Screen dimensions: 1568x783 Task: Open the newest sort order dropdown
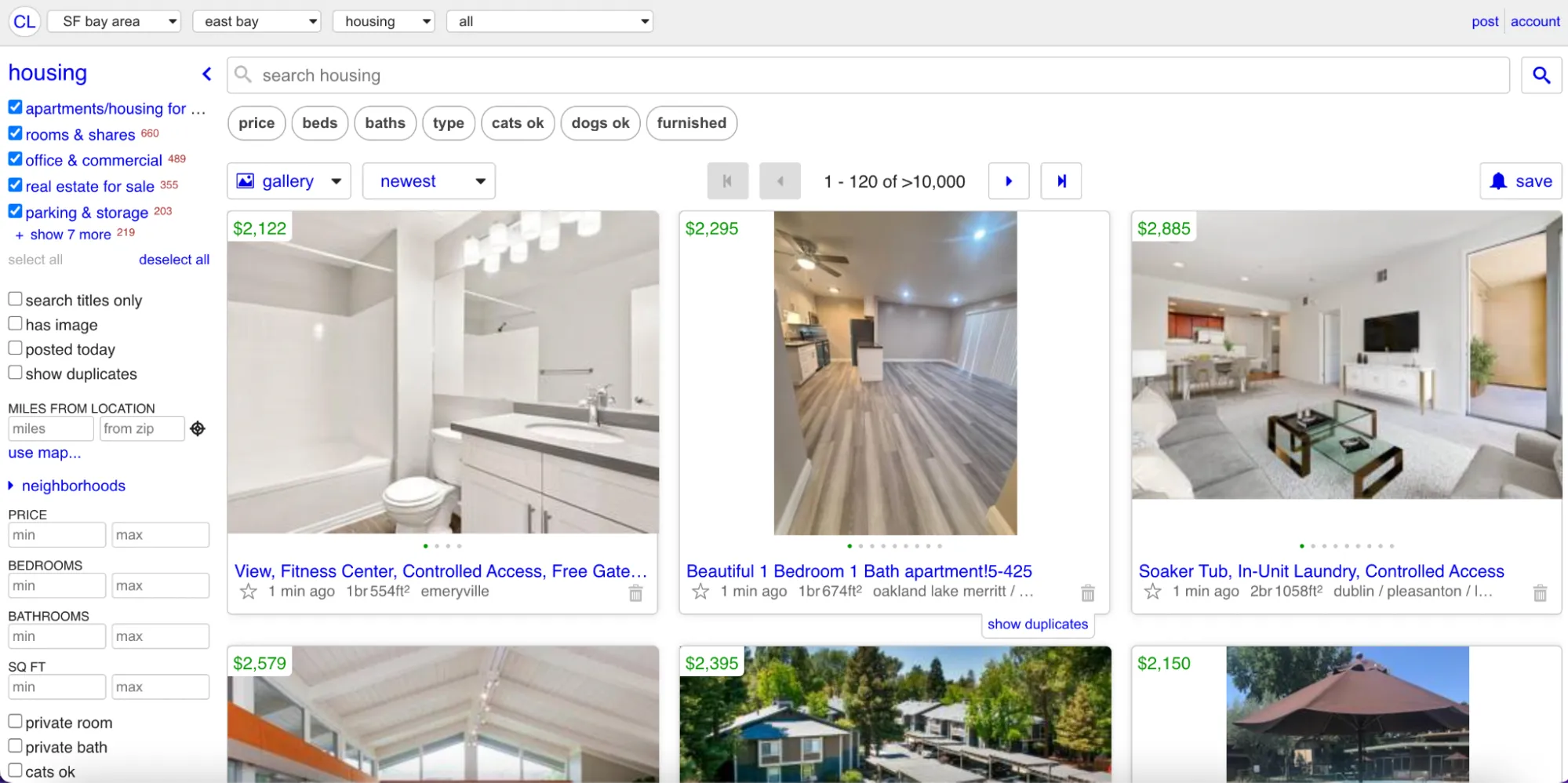click(428, 181)
